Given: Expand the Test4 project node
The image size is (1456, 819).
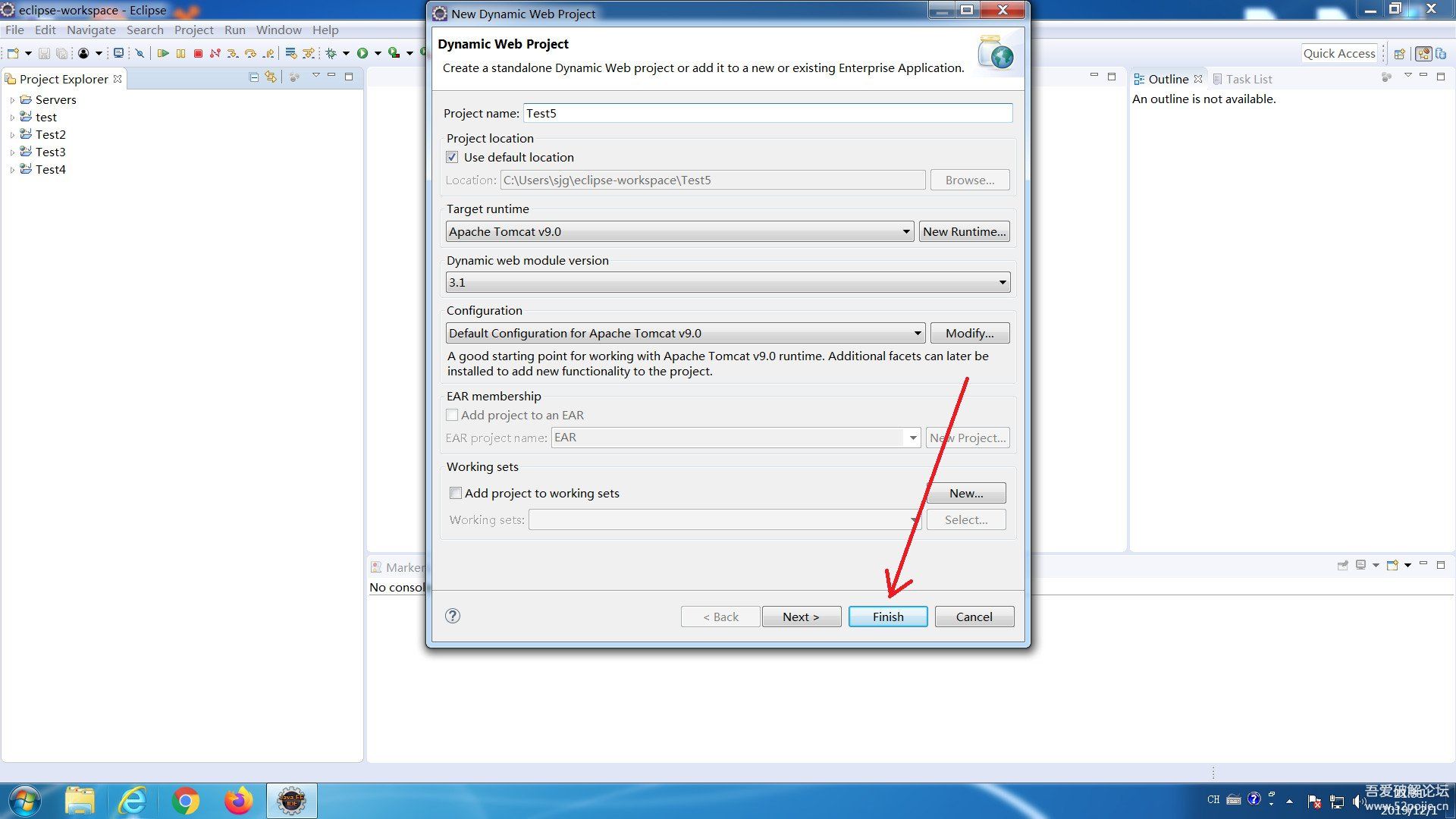Looking at the screenshot, I should coord(12,170).
